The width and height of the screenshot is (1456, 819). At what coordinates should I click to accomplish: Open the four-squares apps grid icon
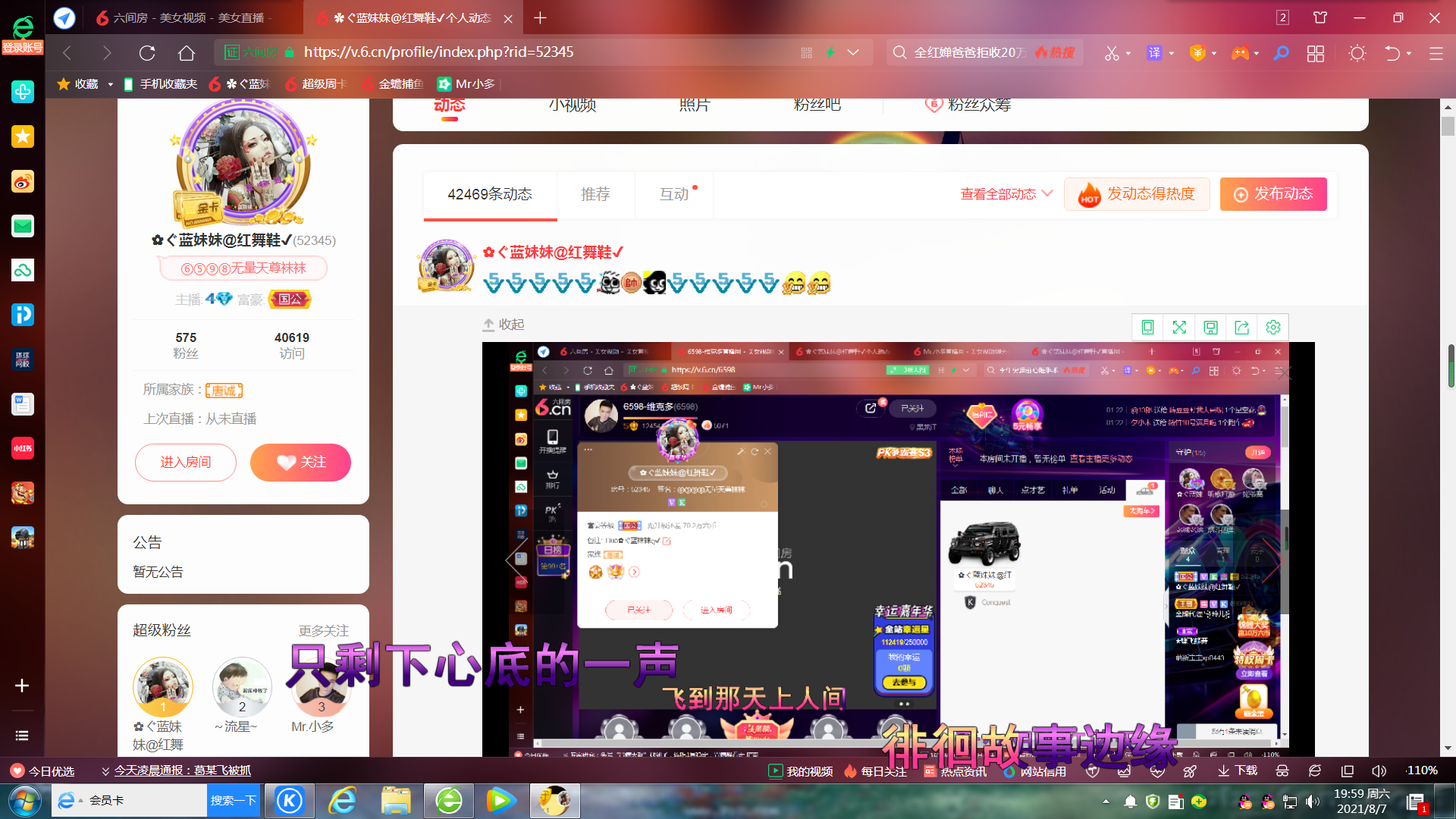[x=1316, y=53]
